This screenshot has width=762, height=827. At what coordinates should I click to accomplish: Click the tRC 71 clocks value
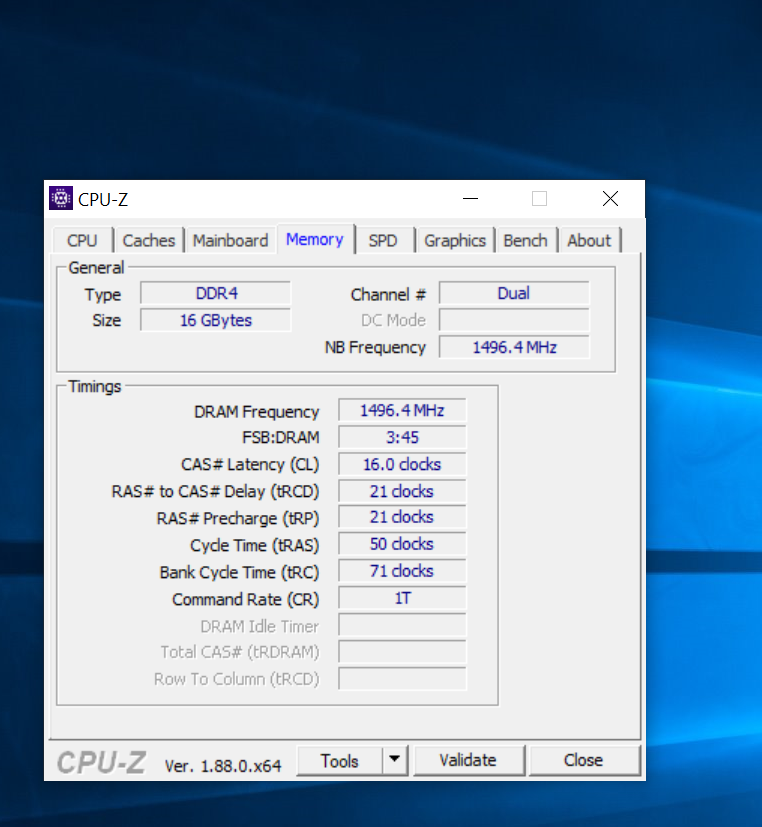point(402,571)
